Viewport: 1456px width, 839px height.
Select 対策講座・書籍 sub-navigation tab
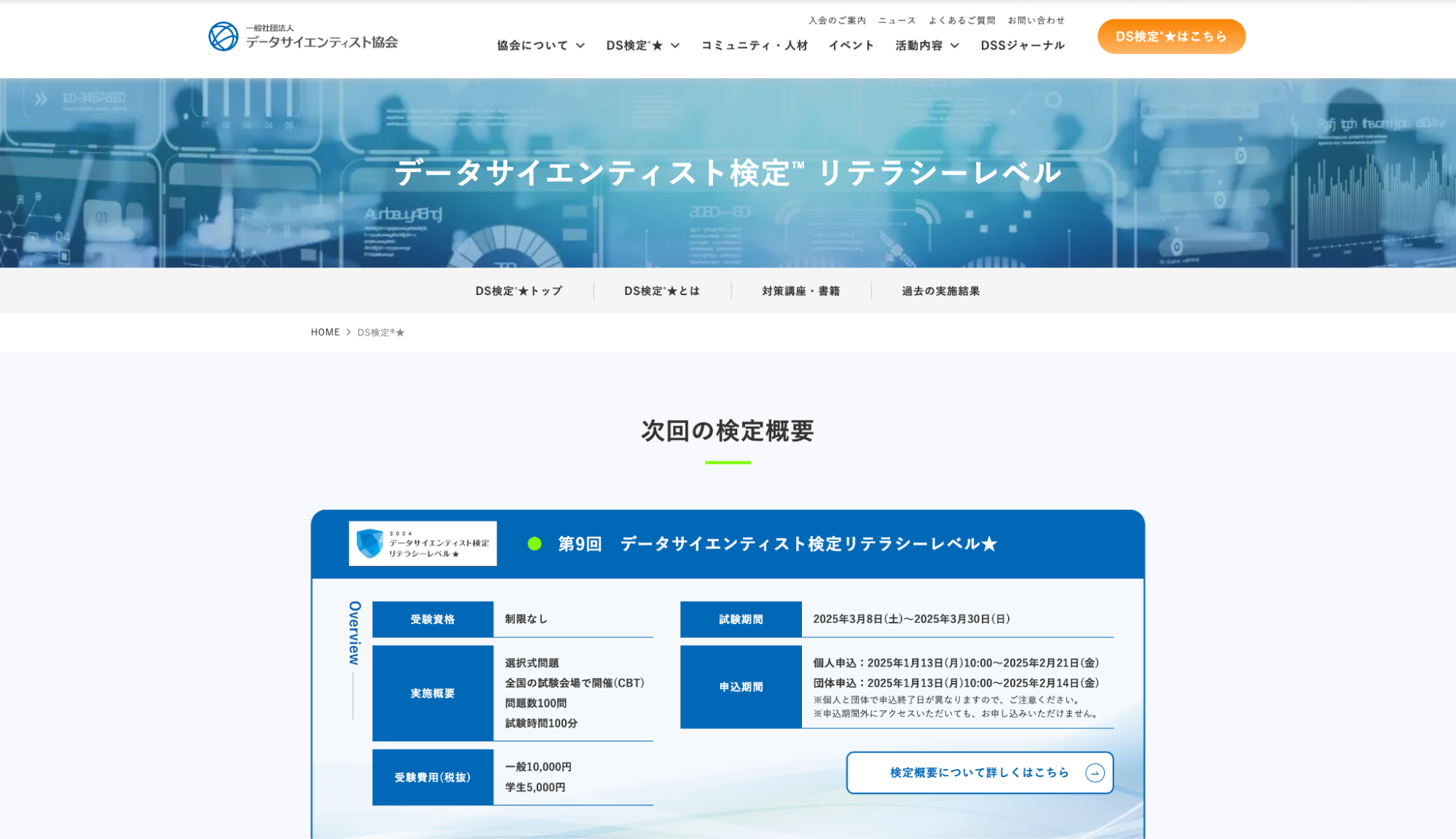[800, 291]
